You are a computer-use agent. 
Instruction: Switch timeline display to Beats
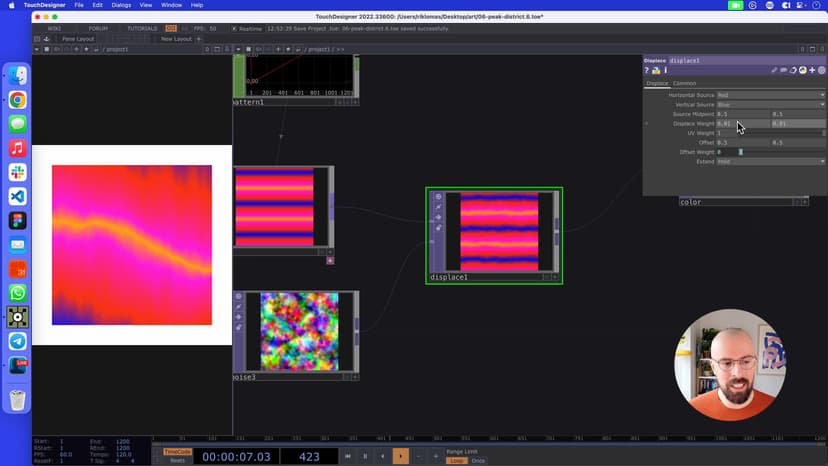coord(177,460)
